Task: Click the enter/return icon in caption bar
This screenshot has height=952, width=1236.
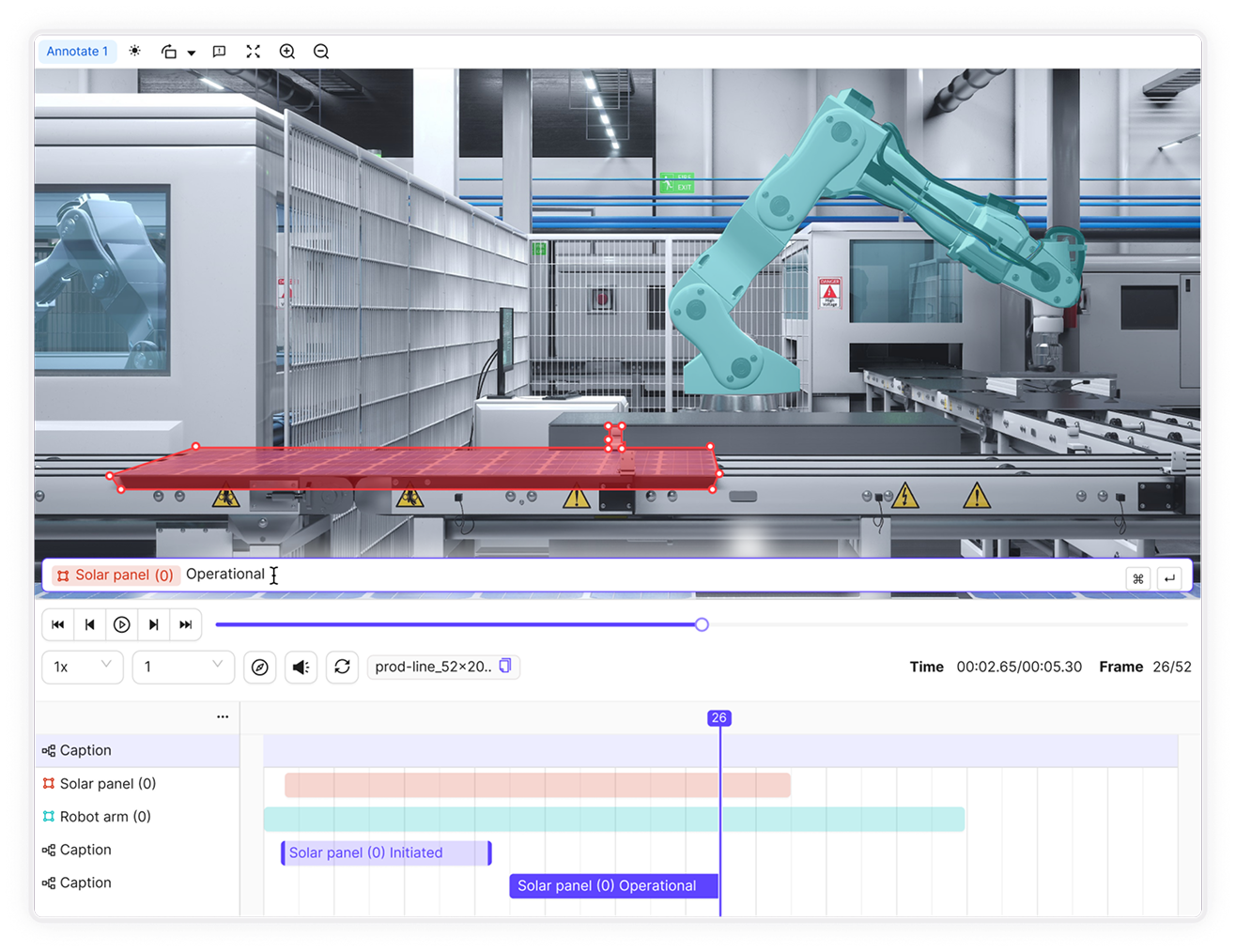Action: tap(1169, 578)
